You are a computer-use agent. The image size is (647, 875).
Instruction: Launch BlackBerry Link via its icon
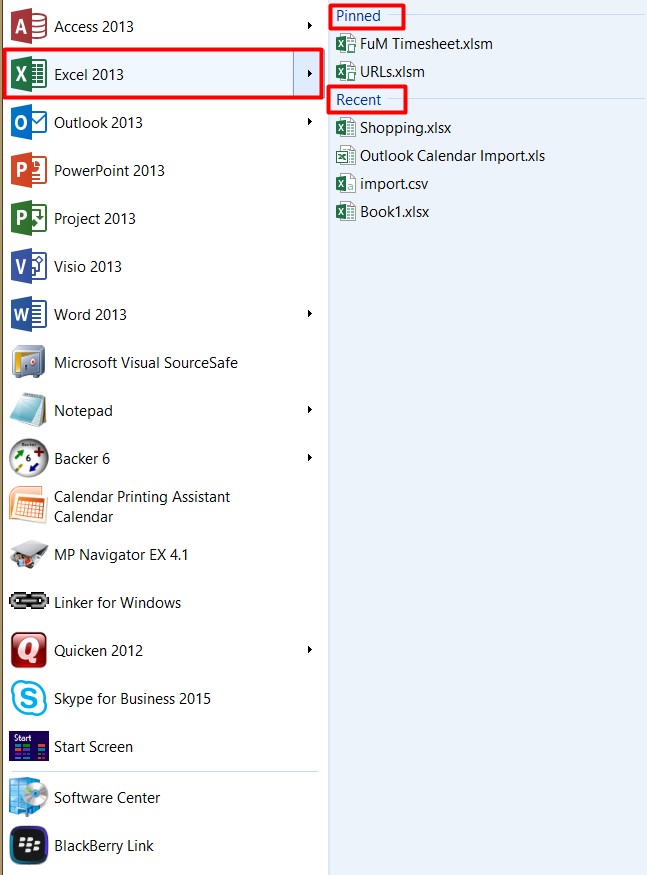(28, 845)
